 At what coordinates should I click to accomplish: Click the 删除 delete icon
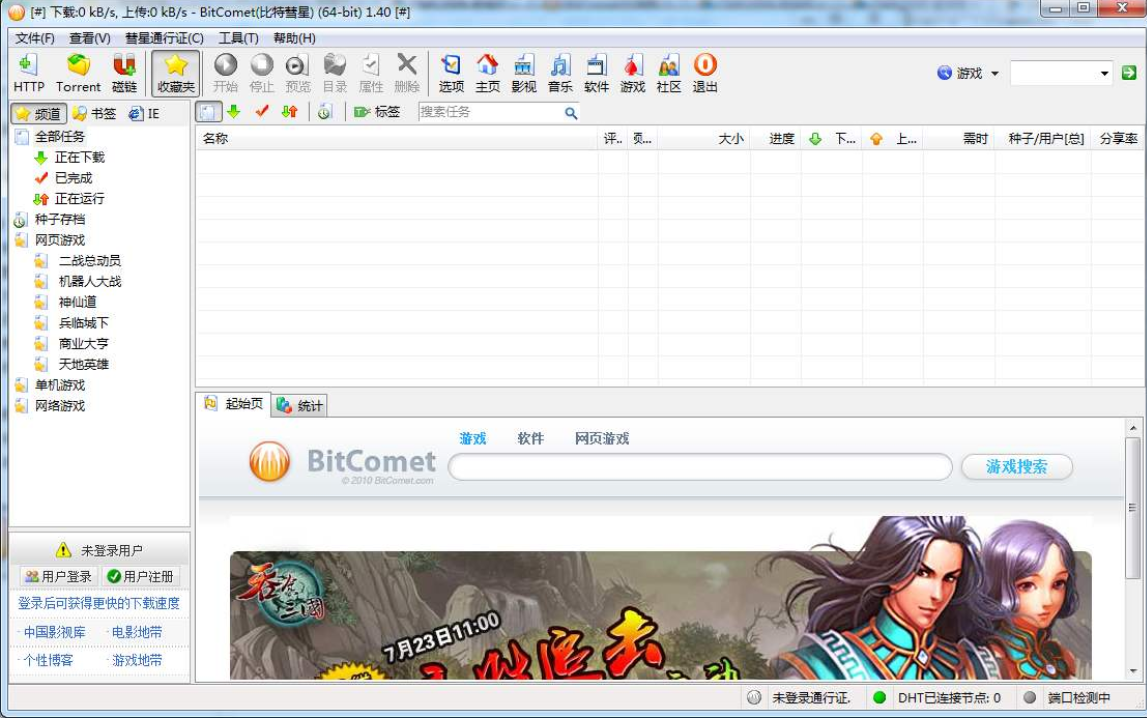(x=407, y=73)
